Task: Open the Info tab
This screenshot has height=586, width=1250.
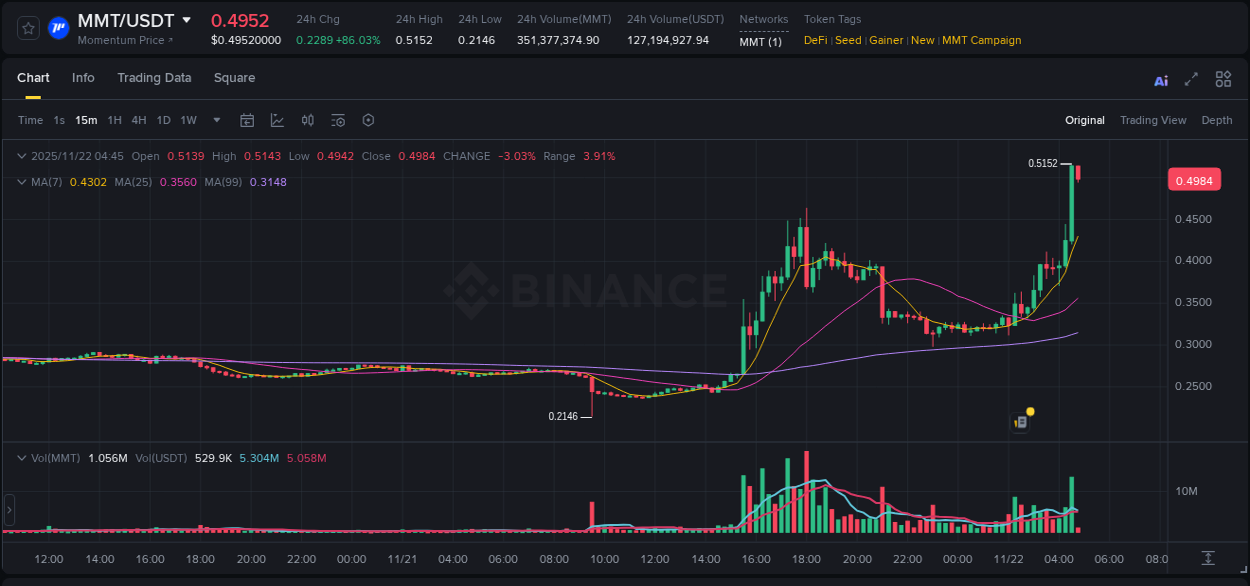Action: pyautogui.click(x=83, y=78)
